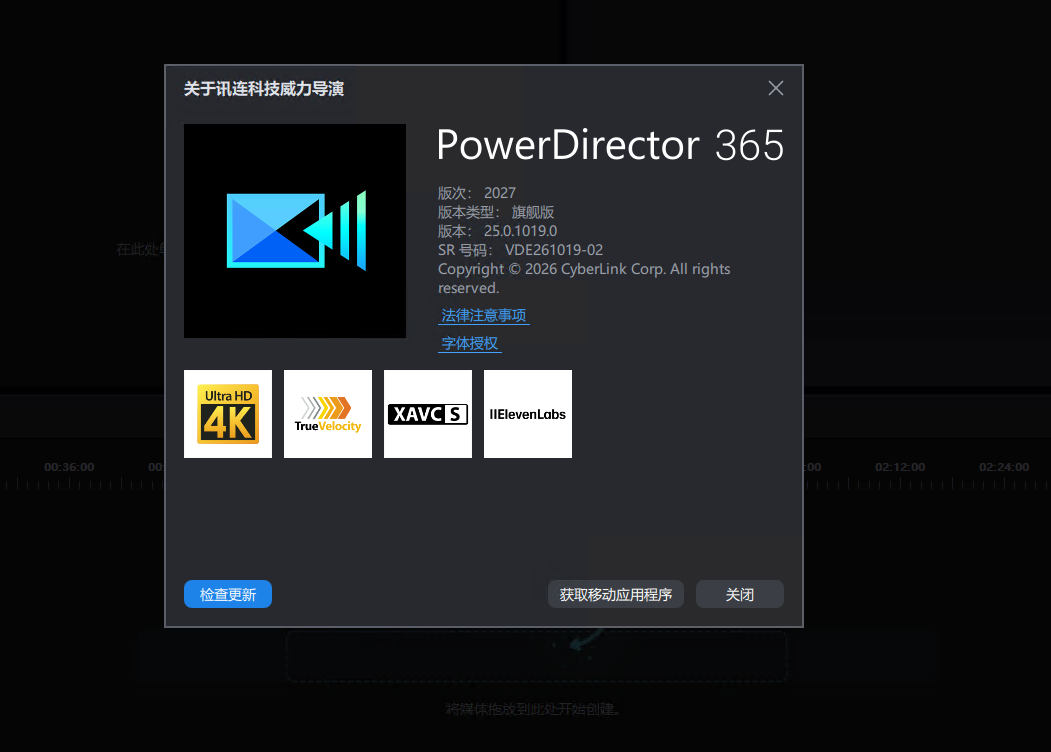Viewport: 1051px width, 752px height.
Task: Click the IIElevenLabs badge
Action: point(528,414)
